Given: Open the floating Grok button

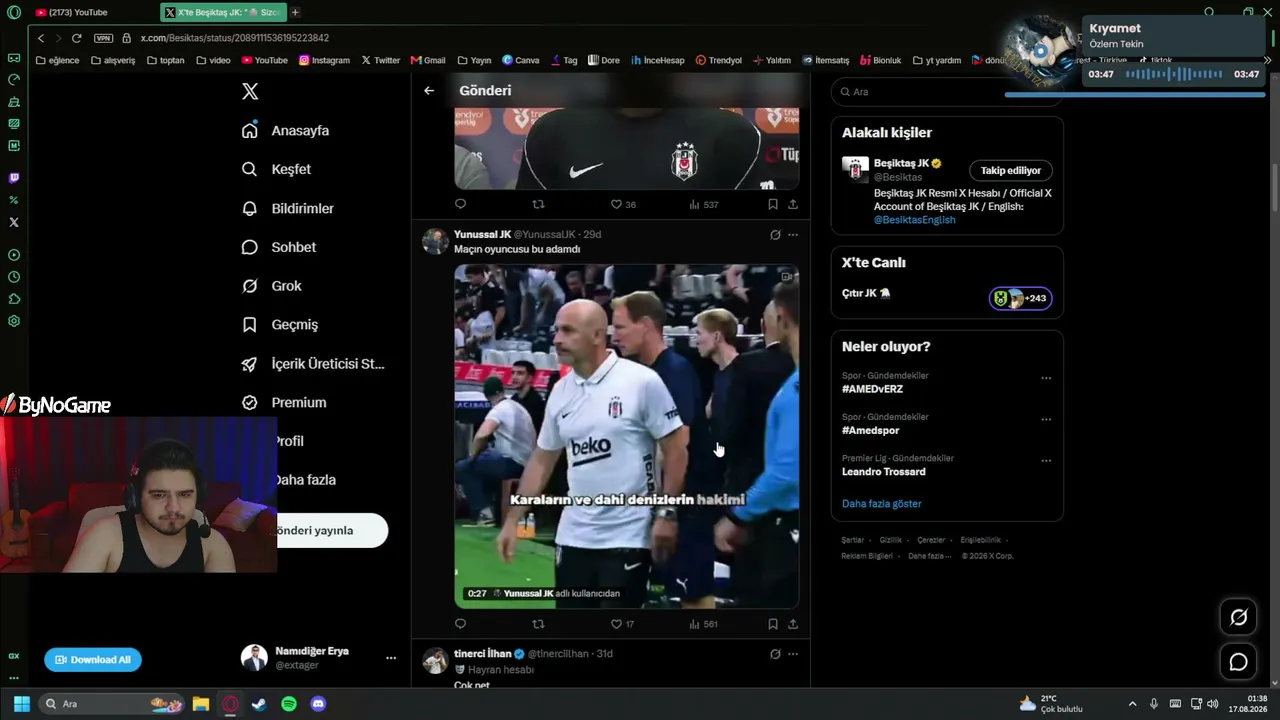Looking at the screenshot, I should tap(1238, 617).
